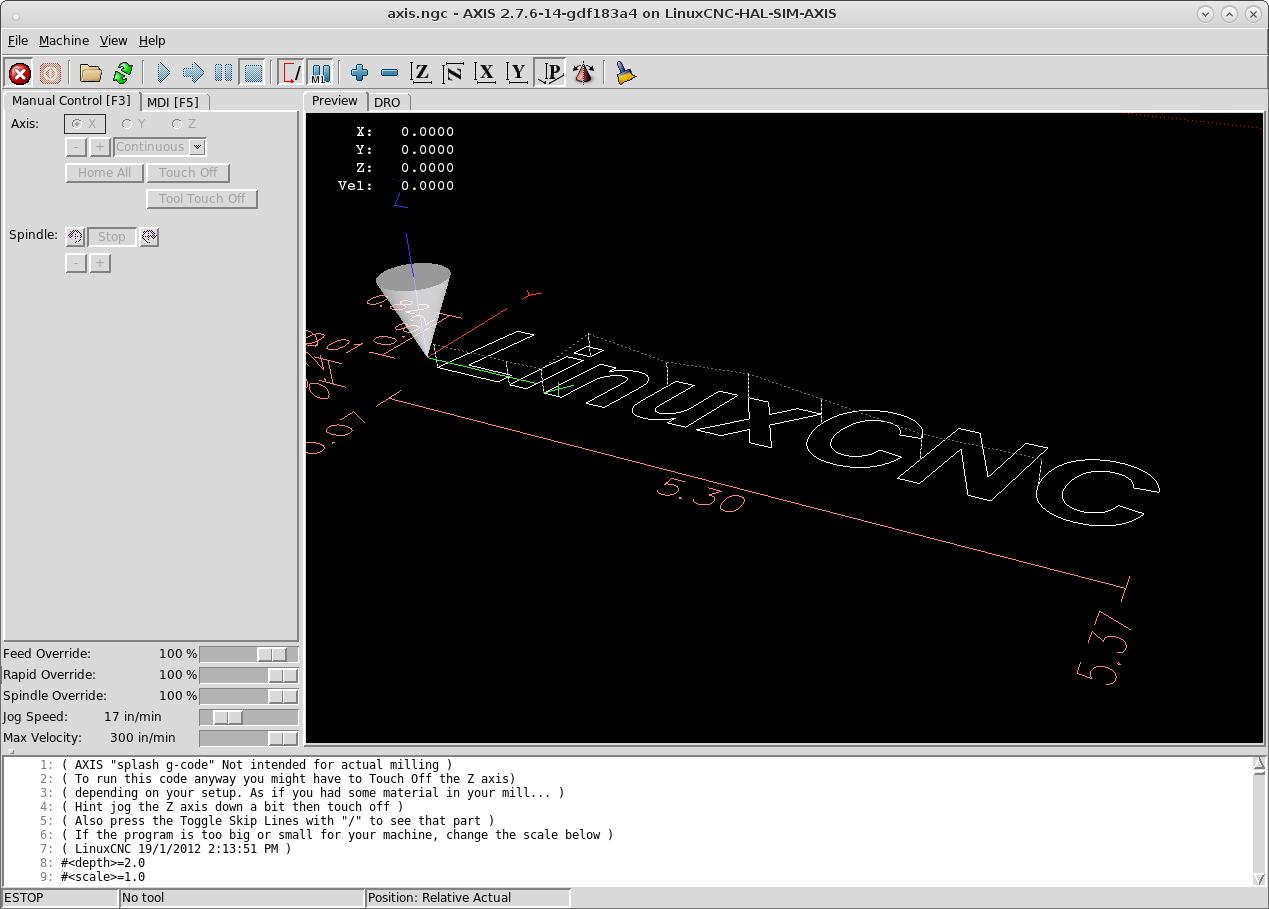Click G-code scrollbar down arrow
1269x909 pixels.
(1259, 878)
